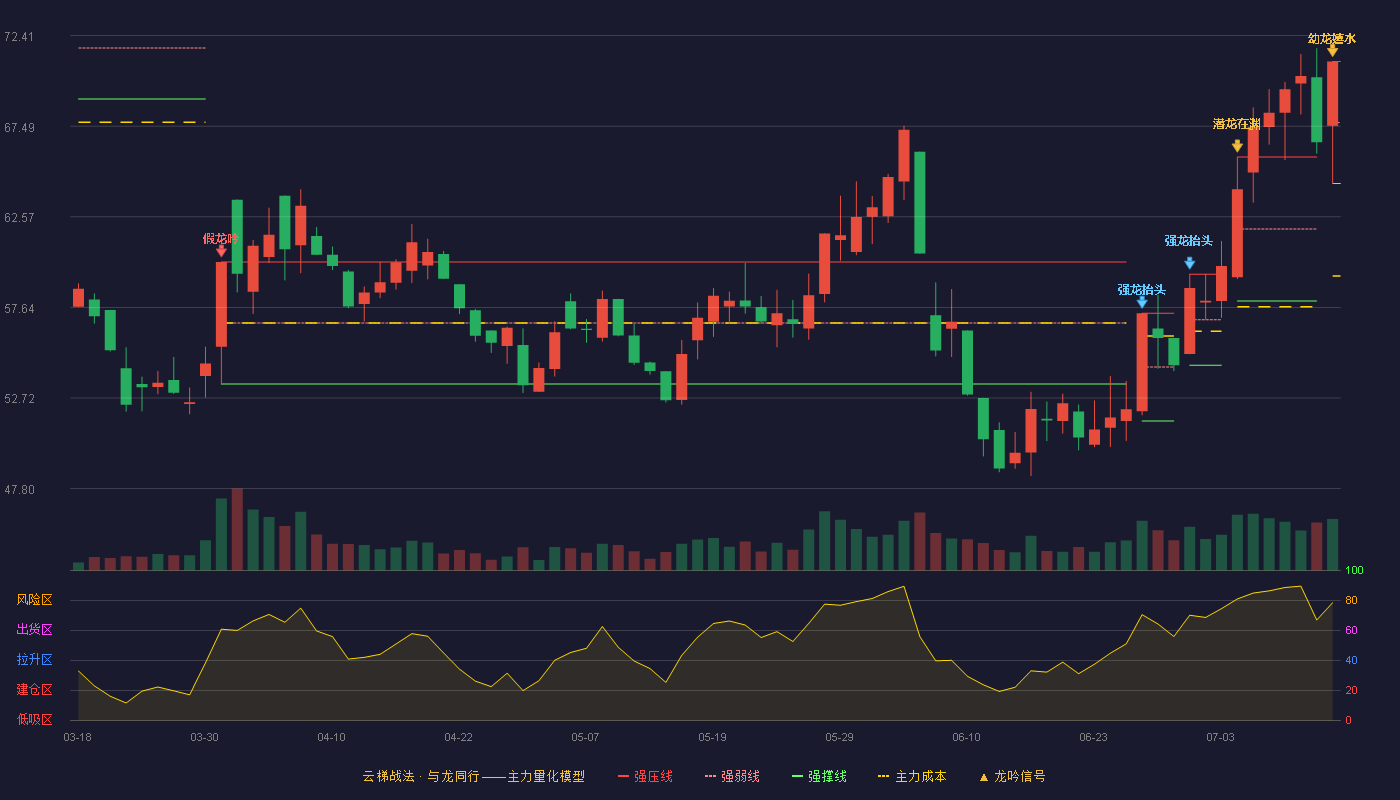The height and width of the screenshot is (800, 1400).
Task: Click the 出货区 zone label
Action: click(34, 630)
